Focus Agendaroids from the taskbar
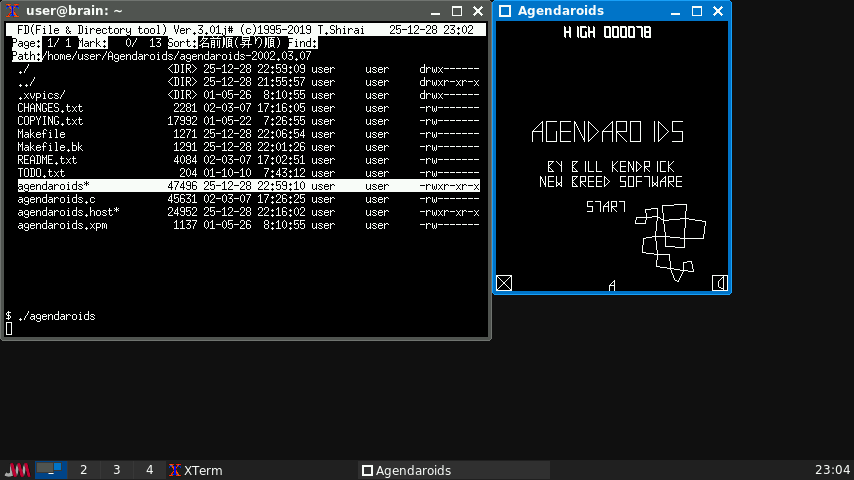Viewport: 854px width, 480px height. [x=406, y=470]
